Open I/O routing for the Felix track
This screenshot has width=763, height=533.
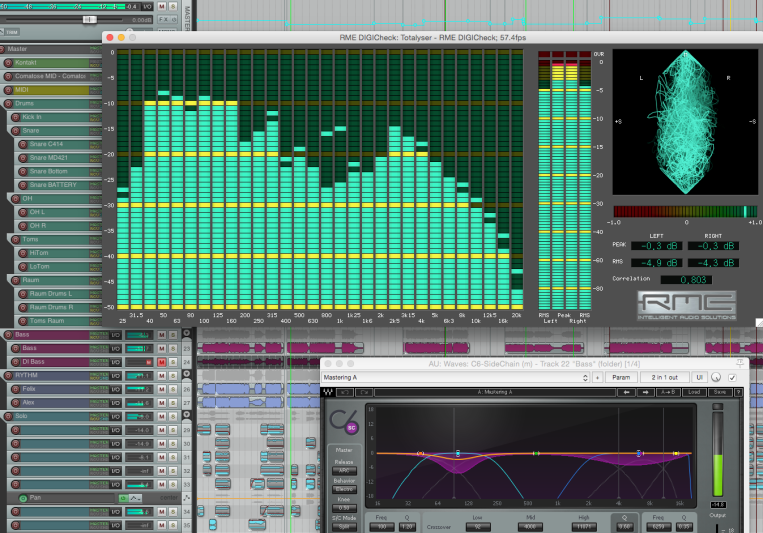pos(115,389)
